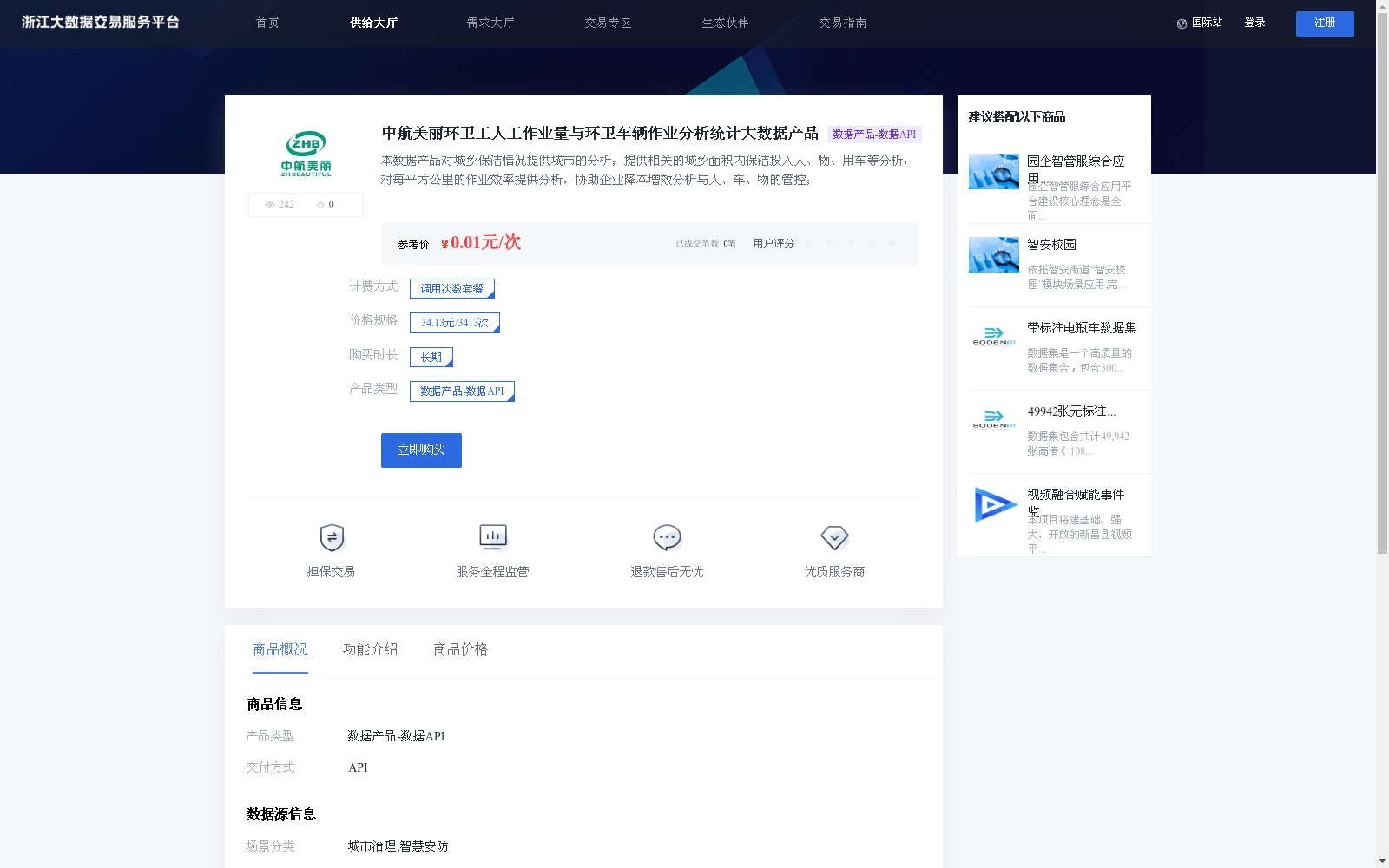
Task: Click the first user rating star
Action: click(809, 243)
